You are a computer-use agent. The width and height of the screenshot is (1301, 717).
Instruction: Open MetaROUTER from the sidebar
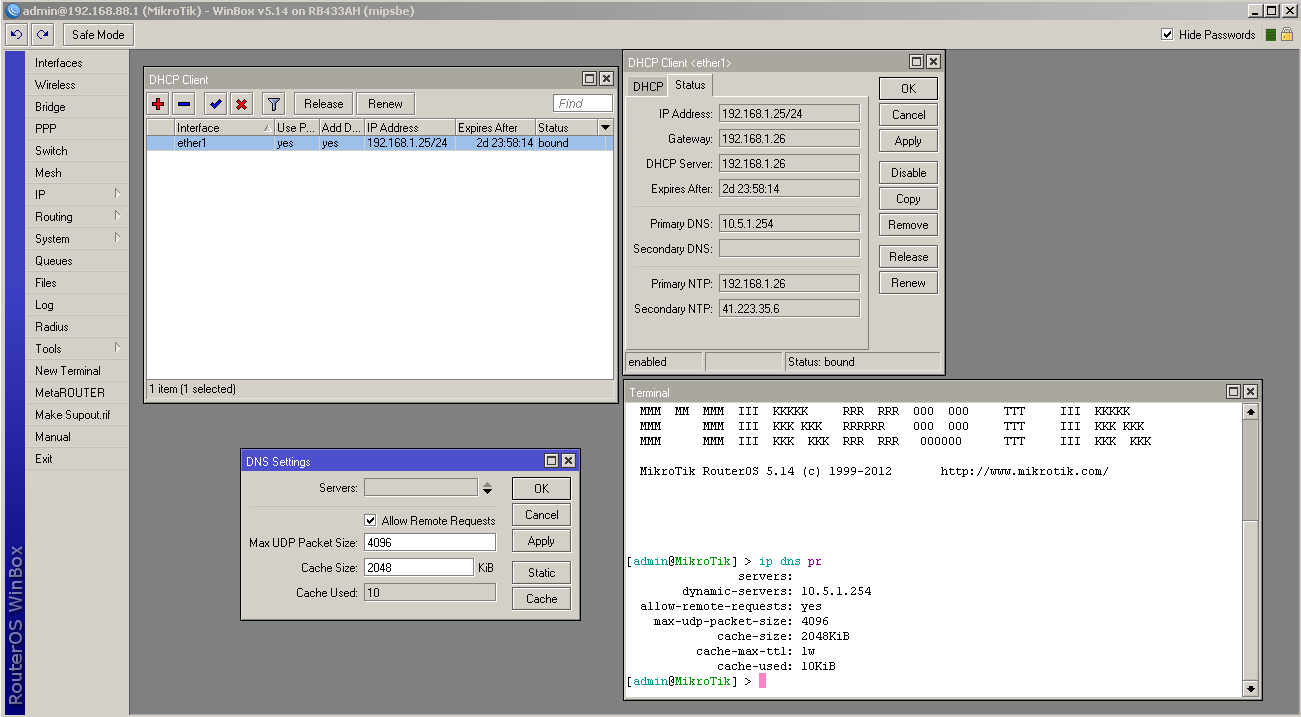(x=77, y=393)
